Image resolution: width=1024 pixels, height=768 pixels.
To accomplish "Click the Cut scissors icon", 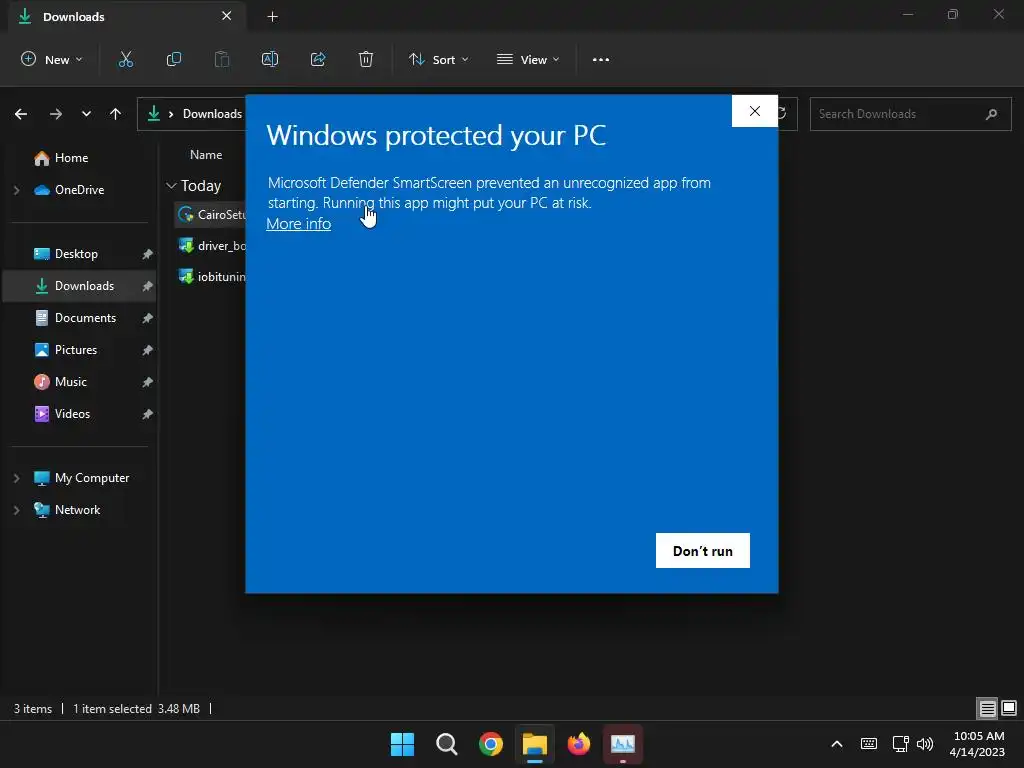I will [x=125, y=59].
